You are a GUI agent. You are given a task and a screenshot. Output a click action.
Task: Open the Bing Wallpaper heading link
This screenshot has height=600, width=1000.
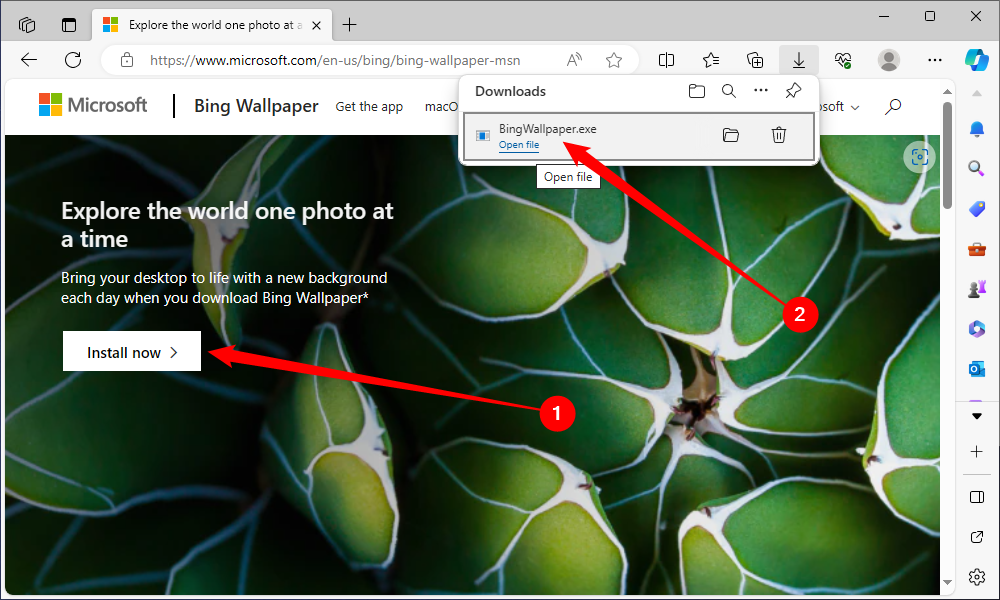(256, 106)
